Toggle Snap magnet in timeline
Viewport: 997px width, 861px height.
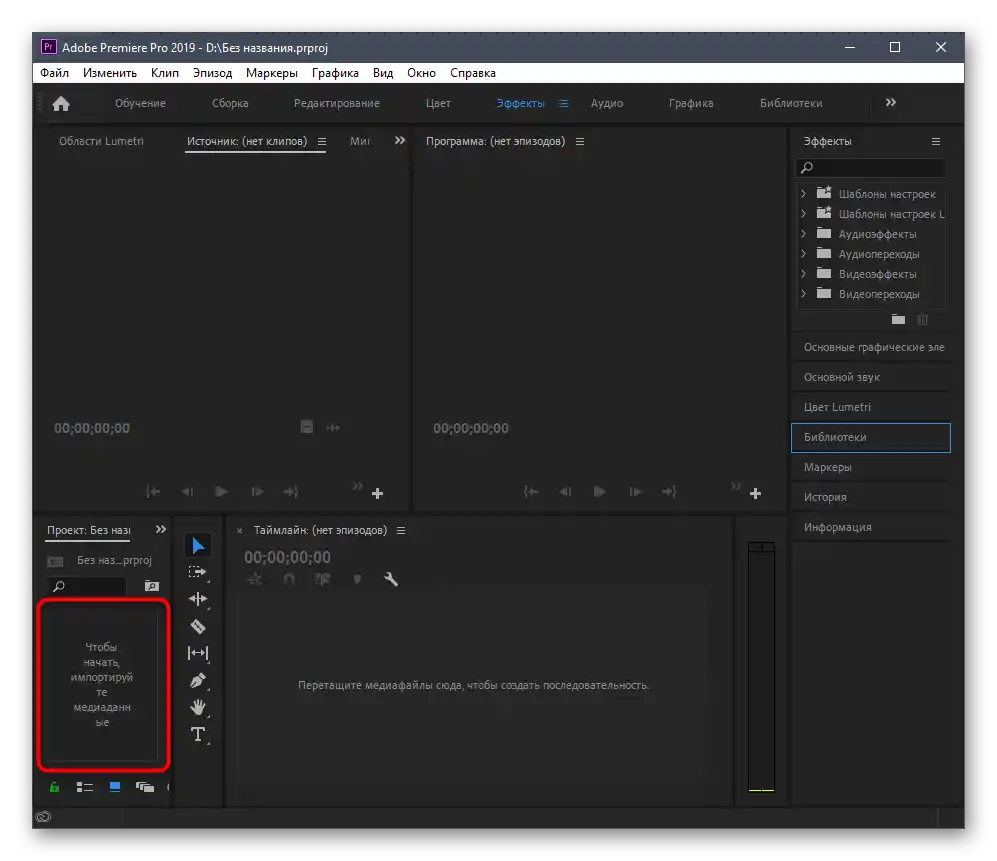coord(289,579)
